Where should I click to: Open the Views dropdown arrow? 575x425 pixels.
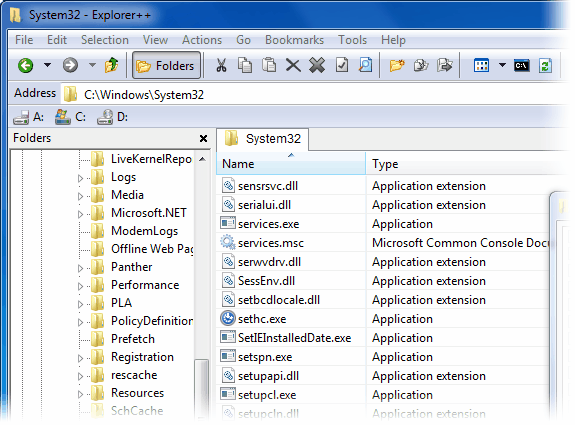tap(502, 65)
